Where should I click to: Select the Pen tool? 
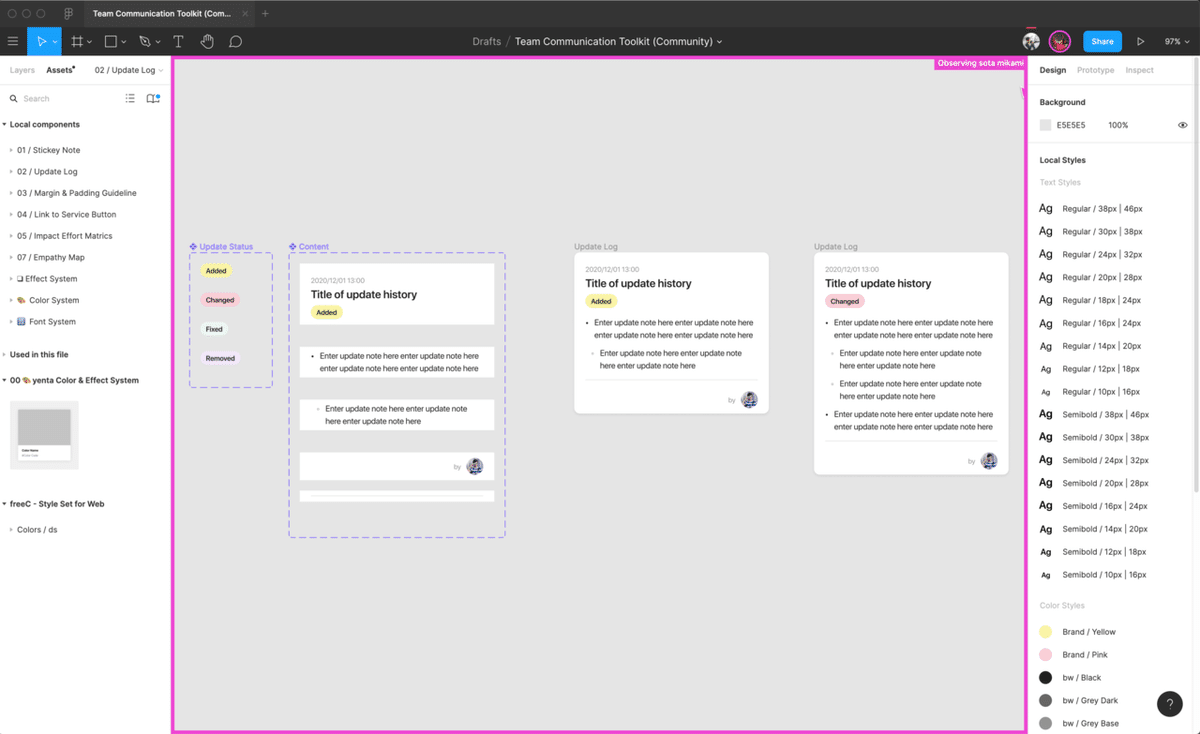[145, 41]
